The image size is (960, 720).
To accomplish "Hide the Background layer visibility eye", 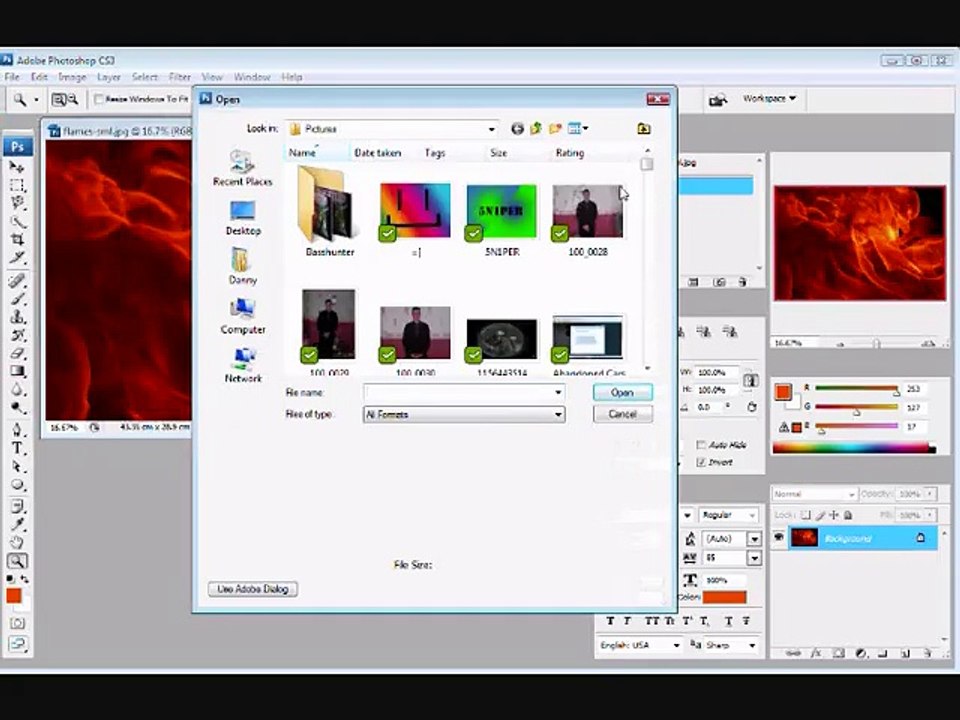I will pos(779,538).
